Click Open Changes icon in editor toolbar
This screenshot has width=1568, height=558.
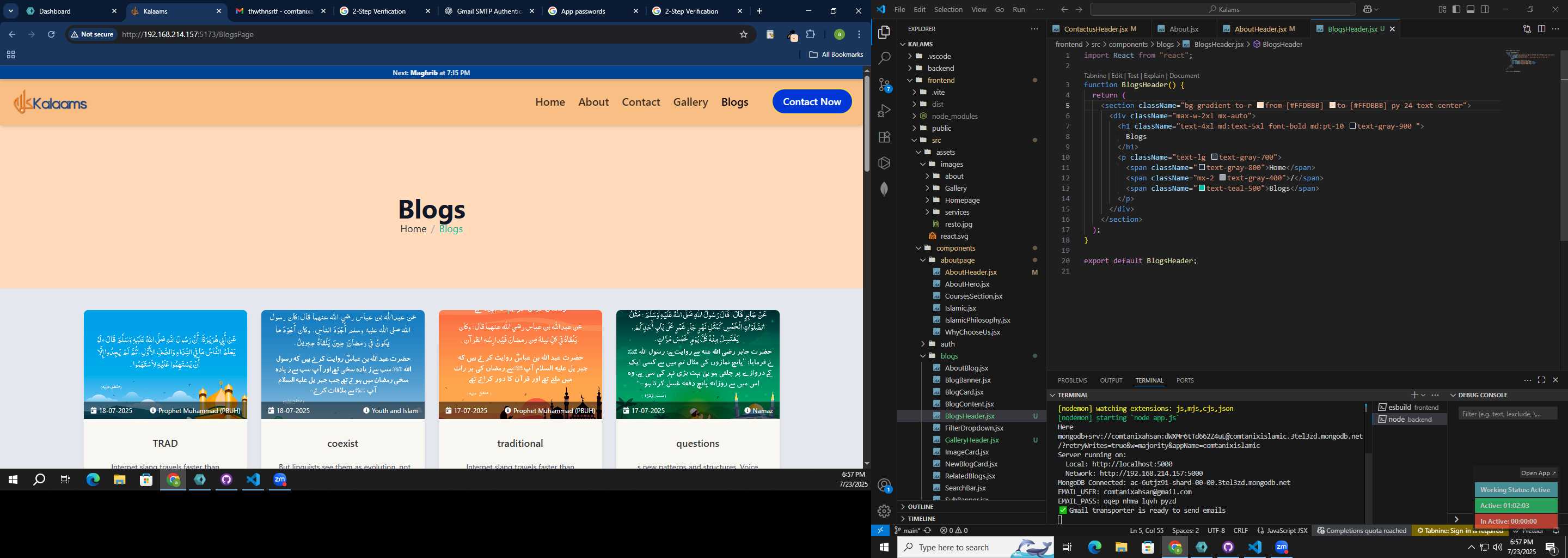[1527, 29]
